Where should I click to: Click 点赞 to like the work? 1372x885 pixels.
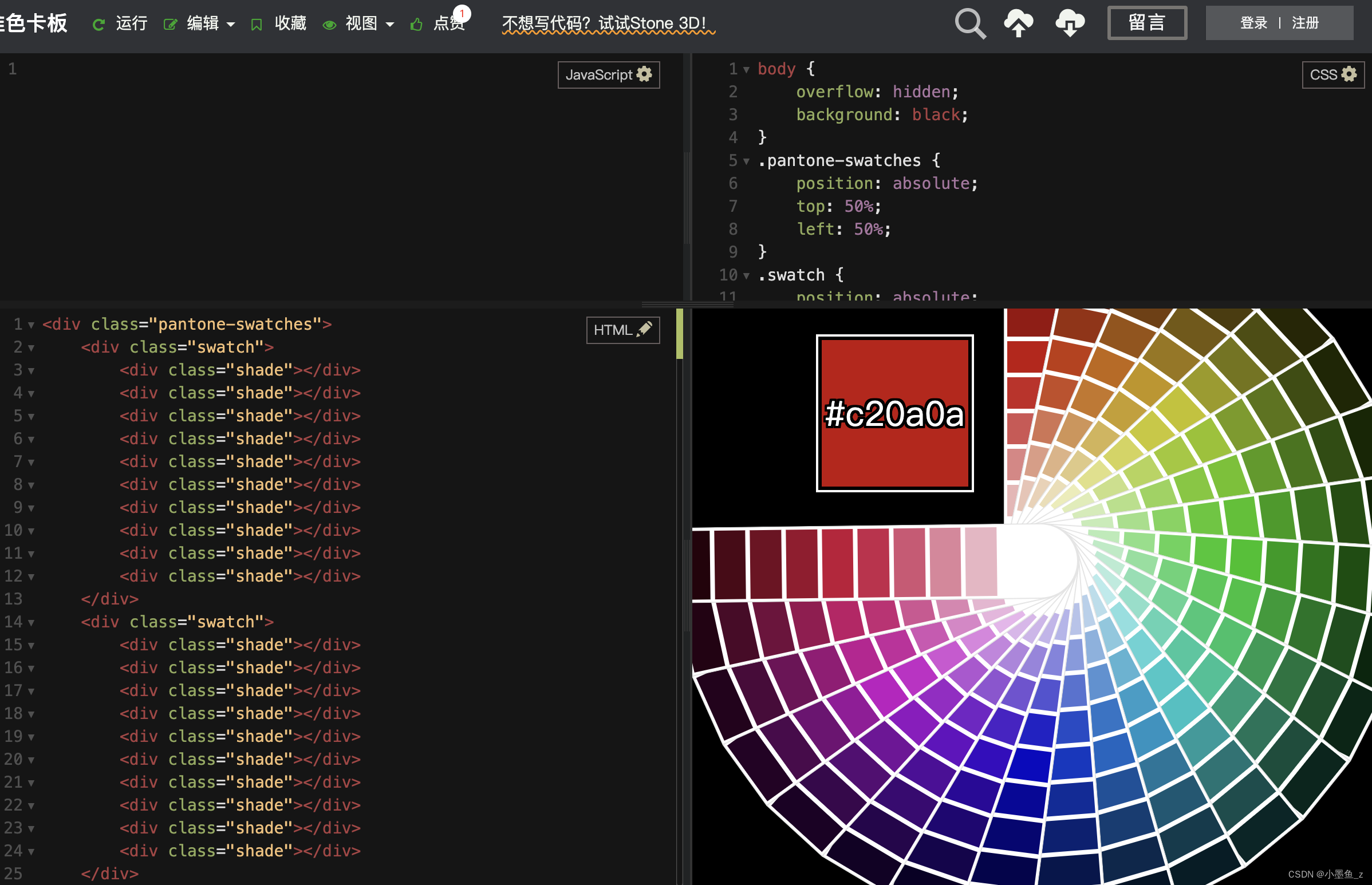click(x=448, y=23)
